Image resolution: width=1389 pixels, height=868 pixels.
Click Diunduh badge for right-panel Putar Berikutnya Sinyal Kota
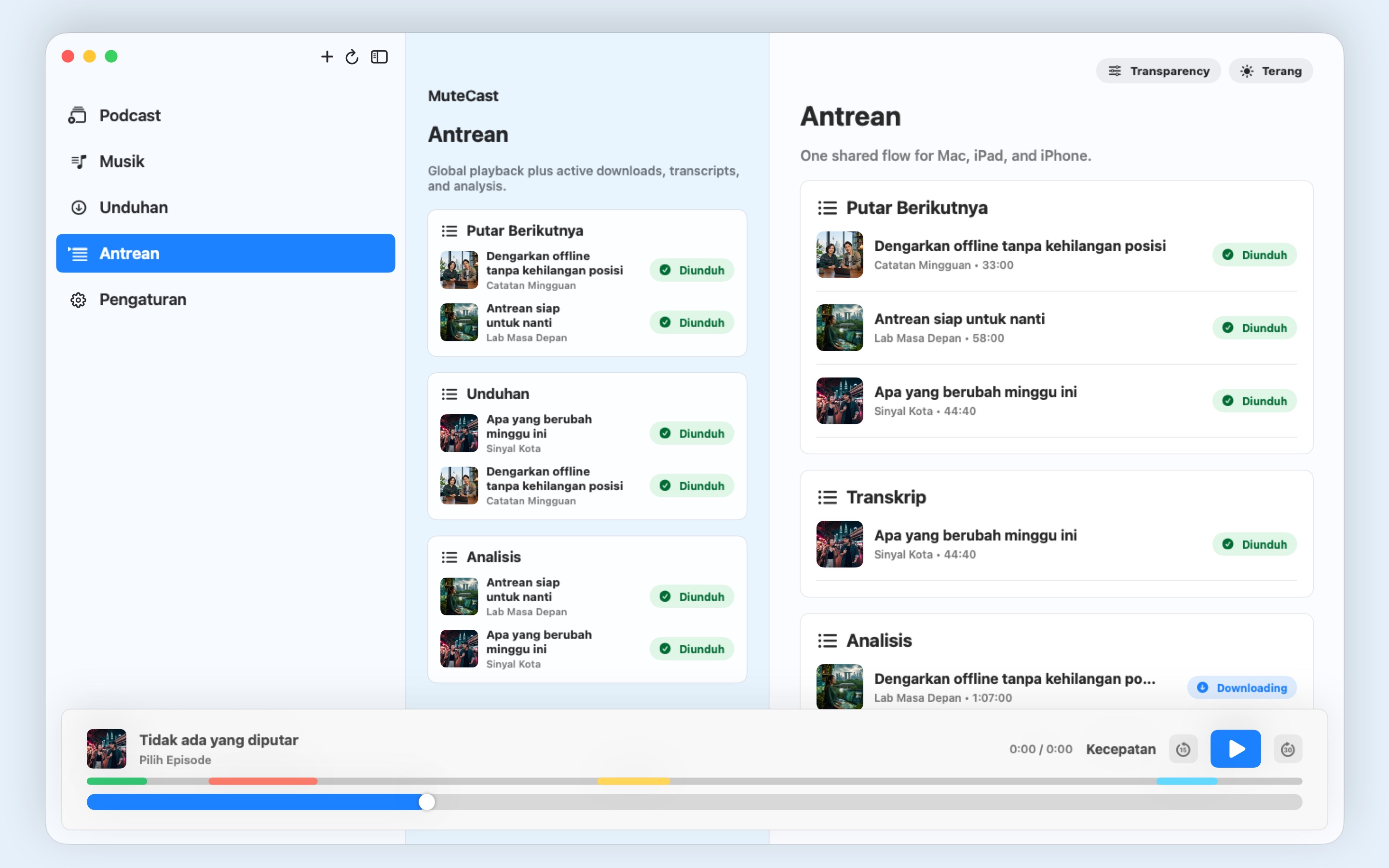pos(1255,400)
